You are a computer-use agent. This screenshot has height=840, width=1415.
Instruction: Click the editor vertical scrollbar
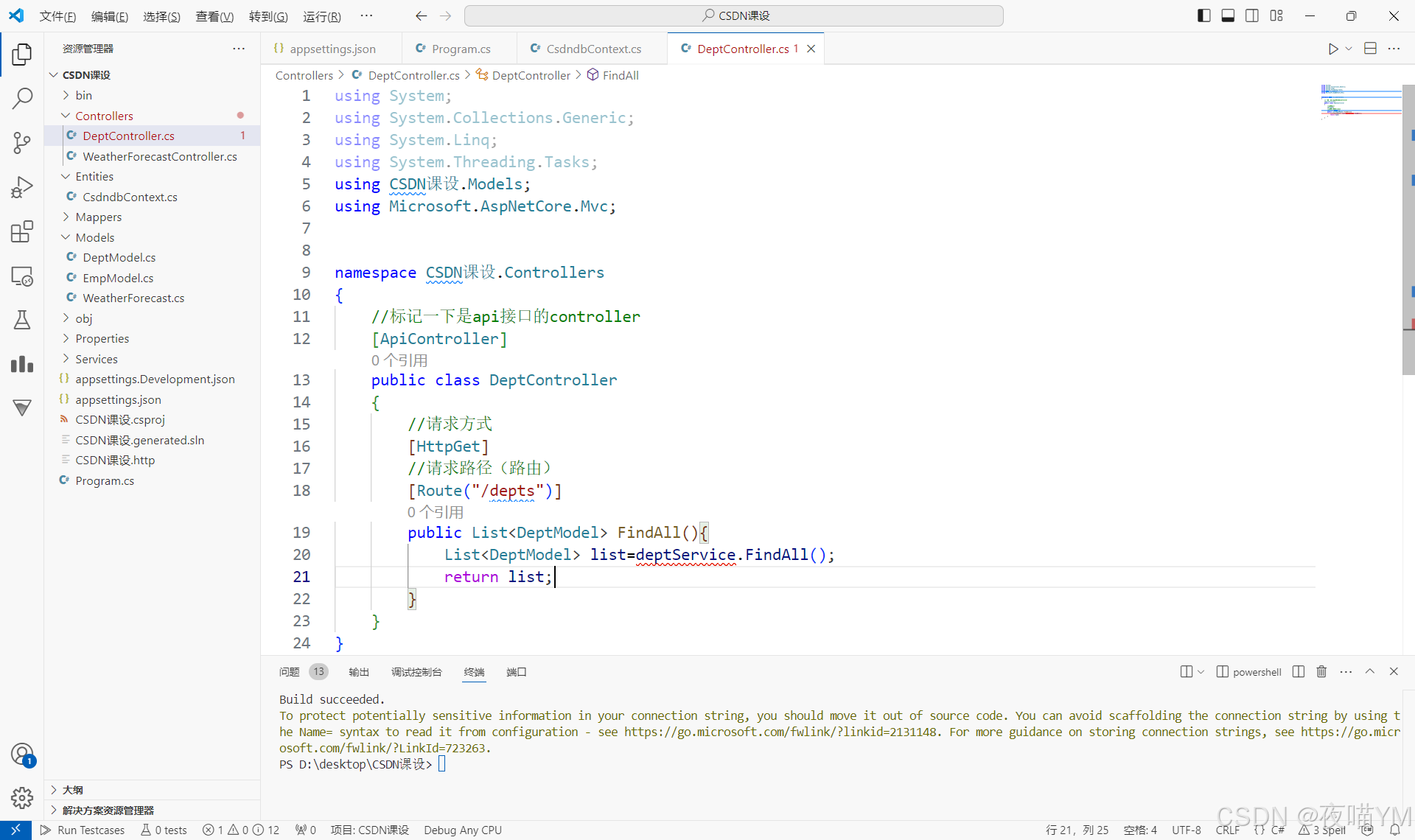coord(1408,228)
